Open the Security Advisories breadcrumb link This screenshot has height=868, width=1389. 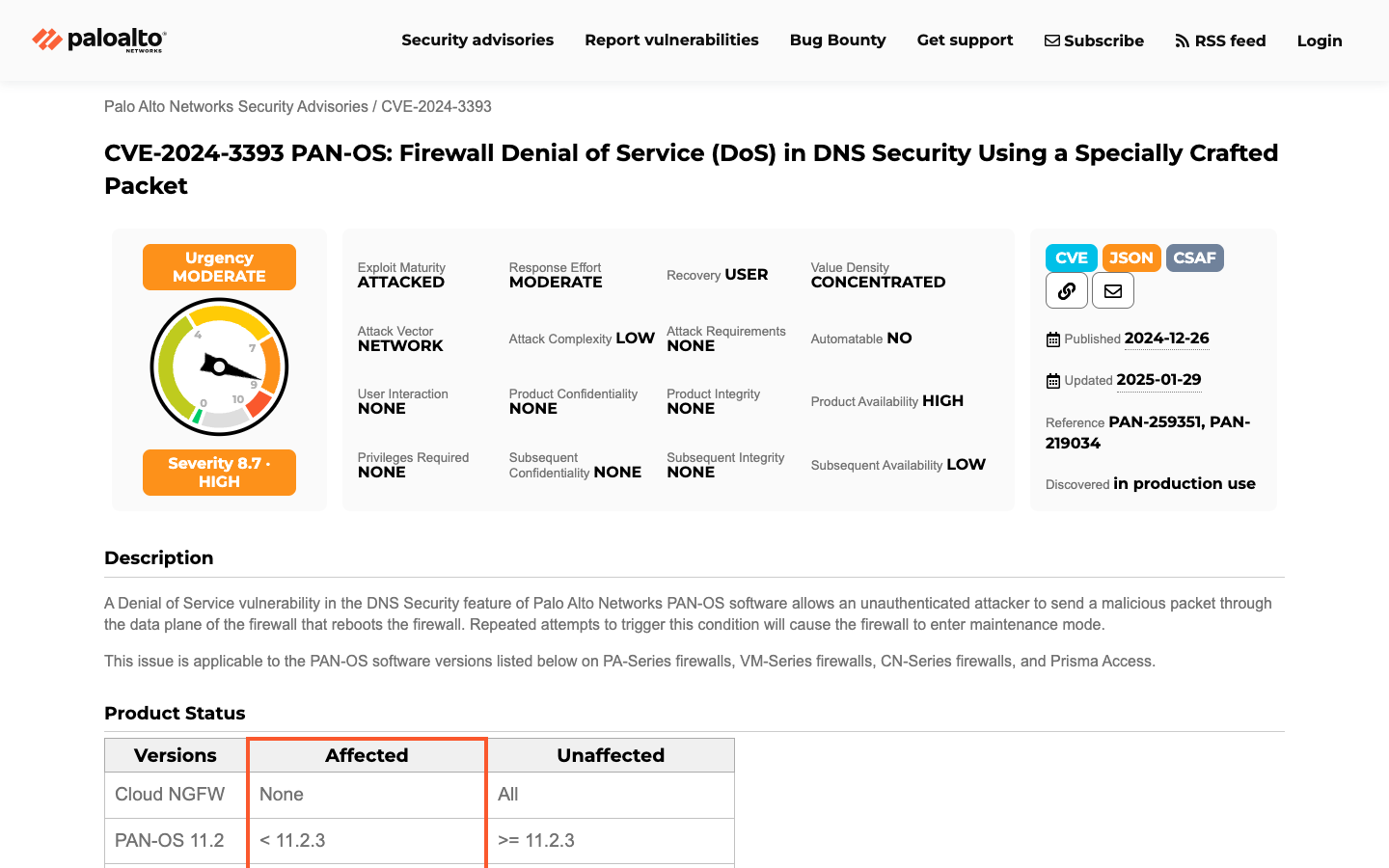point(235,106)
